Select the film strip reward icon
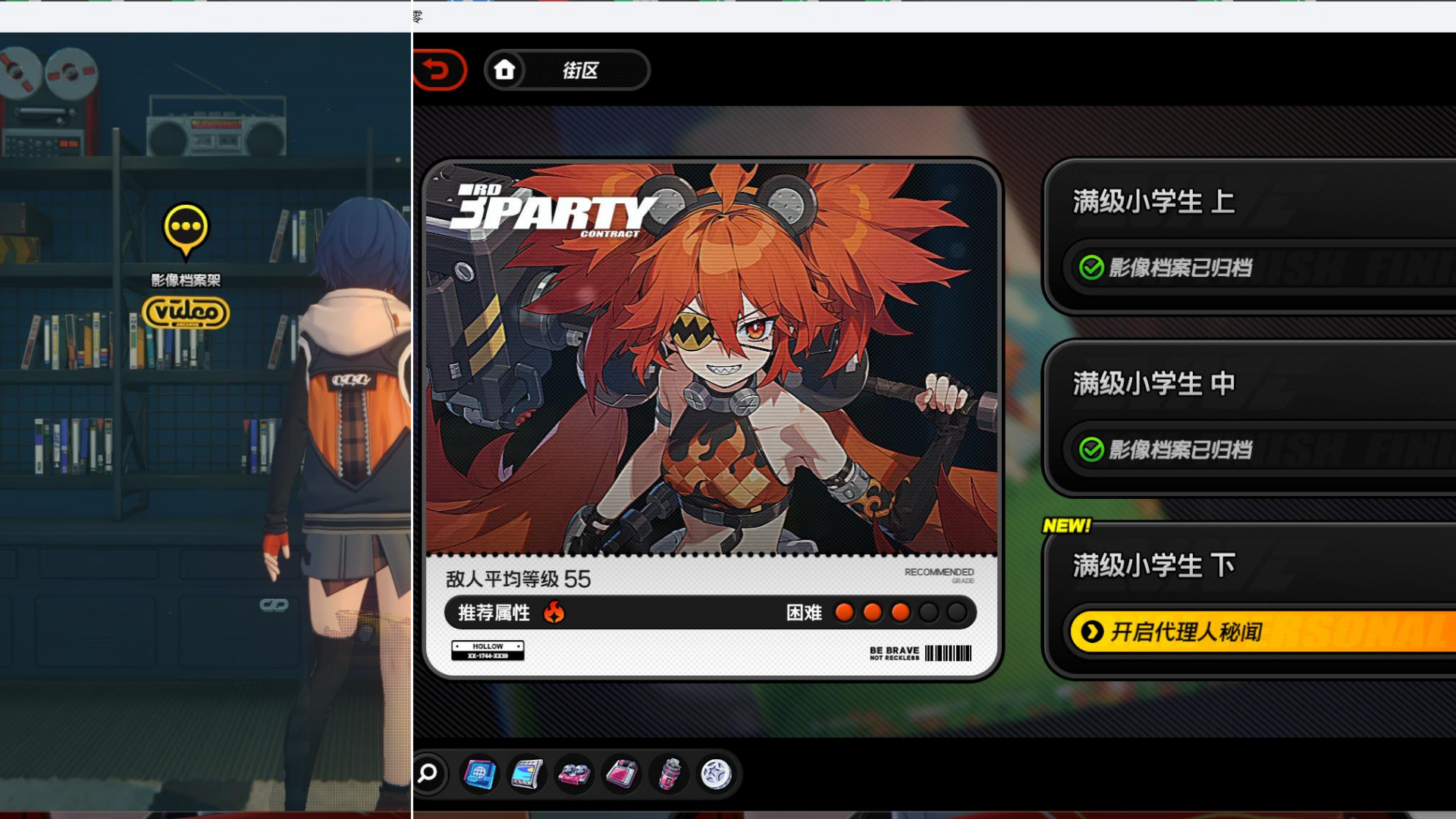This screenshot has height=819, width=1456. (527, 774)
